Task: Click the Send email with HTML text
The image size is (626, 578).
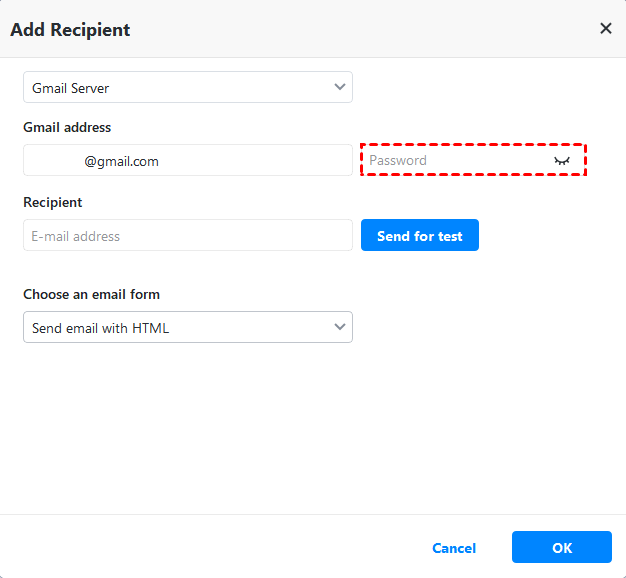Action: coord(100,328)
